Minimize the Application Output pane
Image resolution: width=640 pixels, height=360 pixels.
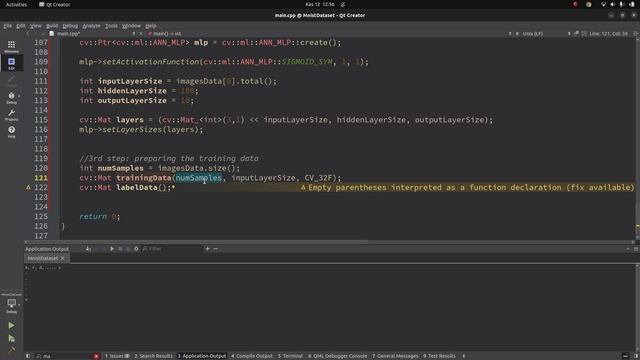pos(628,249)
